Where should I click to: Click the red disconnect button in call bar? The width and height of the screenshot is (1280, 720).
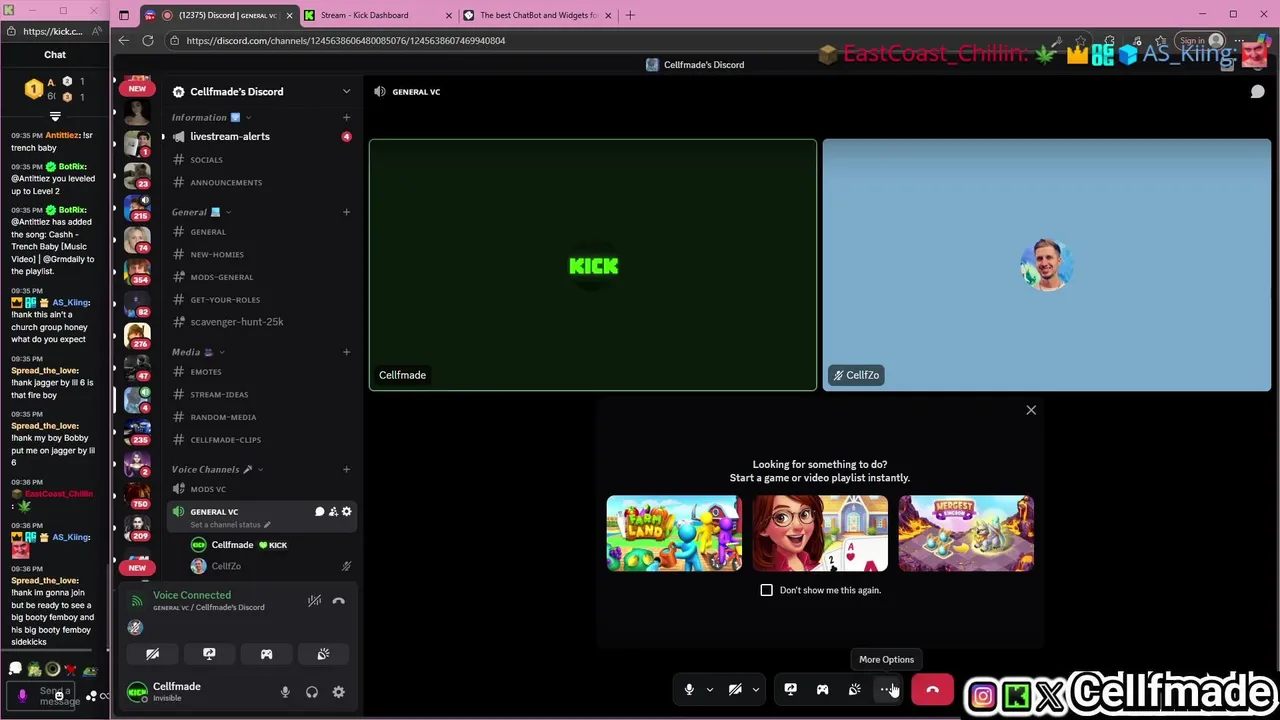pyautogui.click(x=932, y=690)
